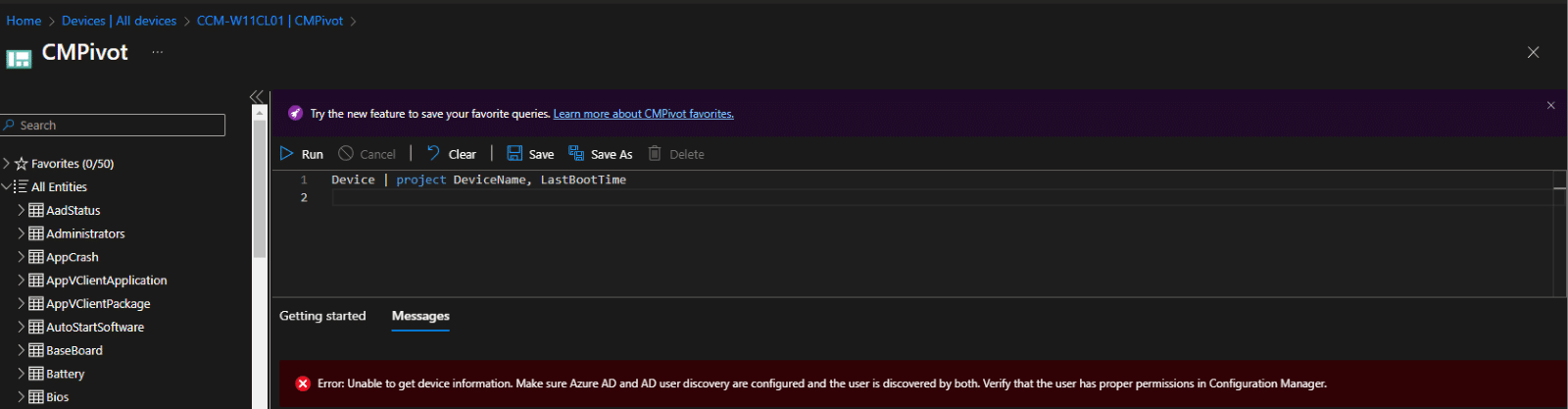This screenshot has height=409, width=1568.
Task: Click the 'Device' keyword in query line 1
Action: pos(353,179)
